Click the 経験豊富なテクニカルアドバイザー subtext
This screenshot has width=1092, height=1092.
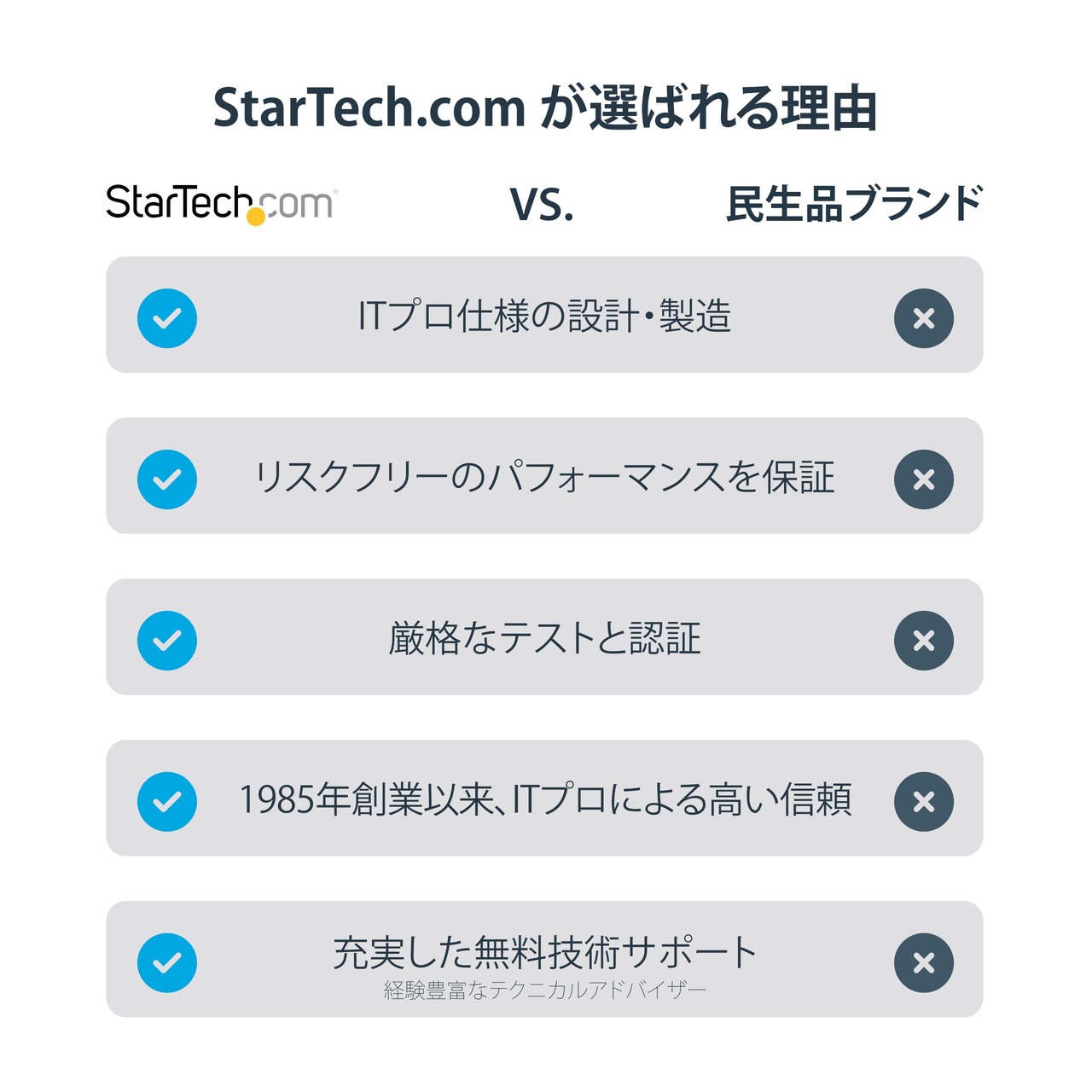click(x=544, y=990)
